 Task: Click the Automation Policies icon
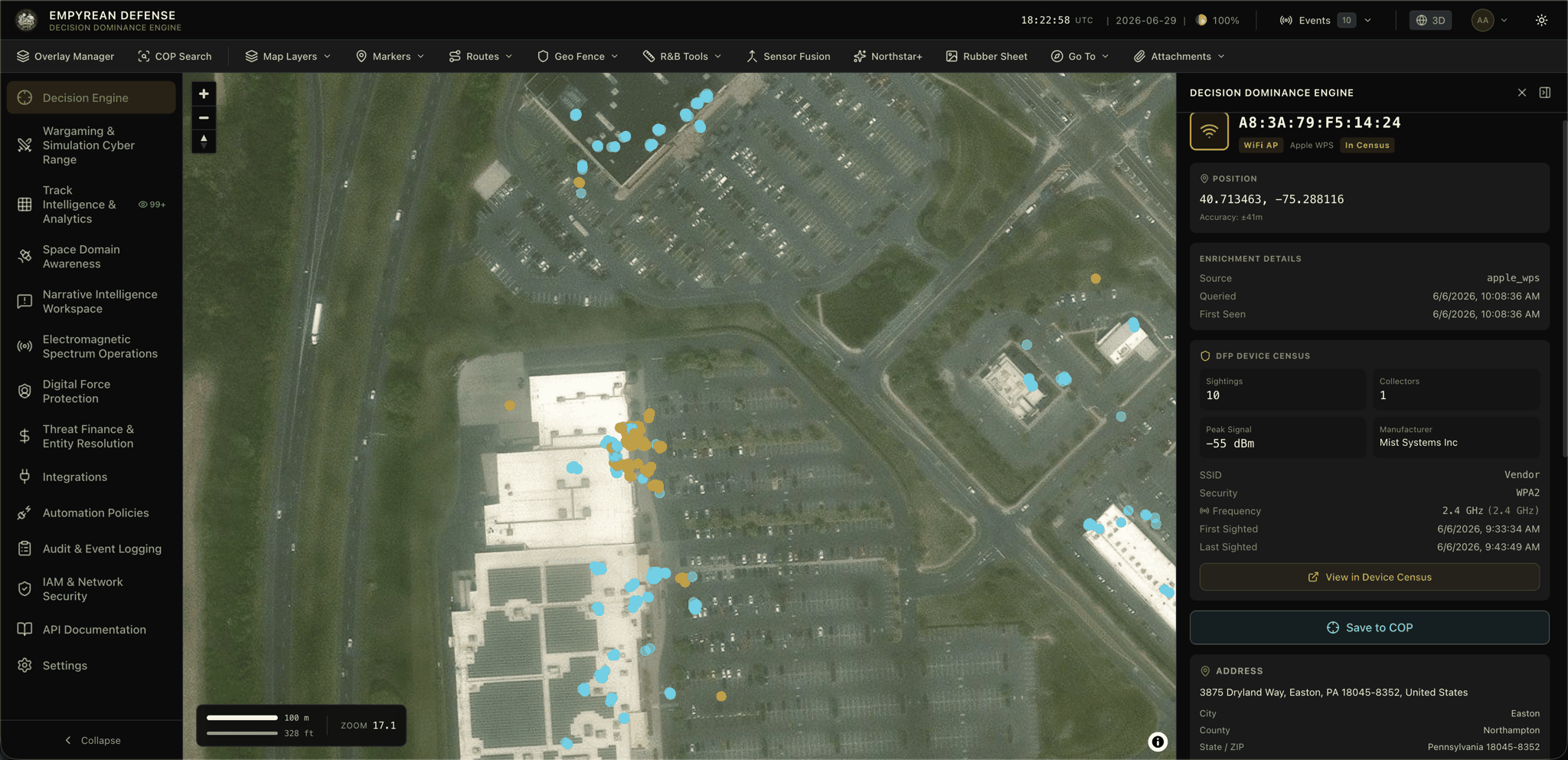click(x=24, y=513)
